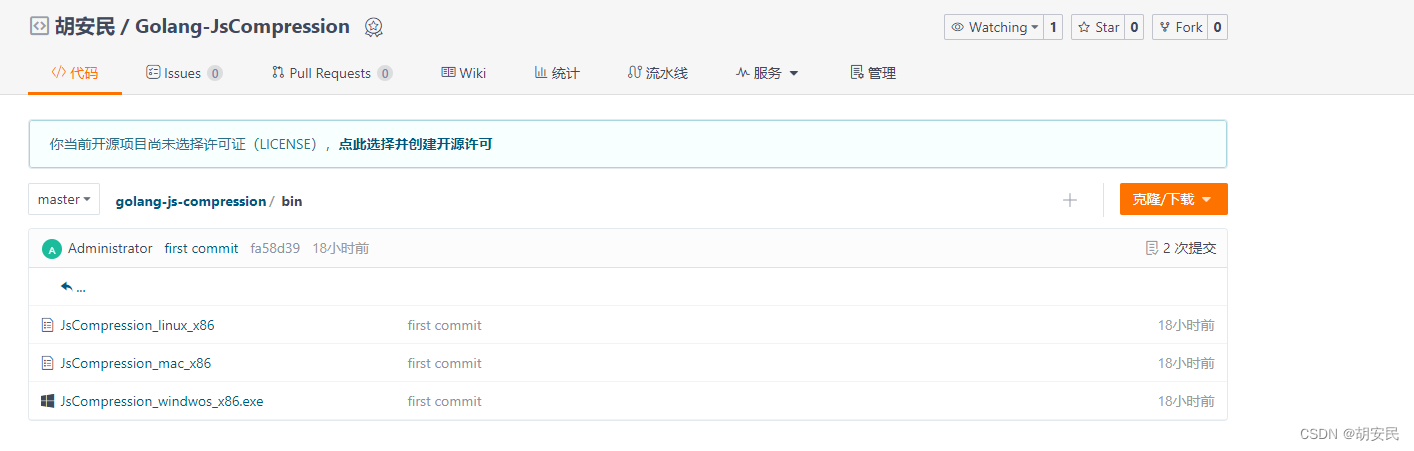The width and height of the screenshot is (1414, 451).
Task: Open file JsCompression_linux_x86
Action: 137,325
